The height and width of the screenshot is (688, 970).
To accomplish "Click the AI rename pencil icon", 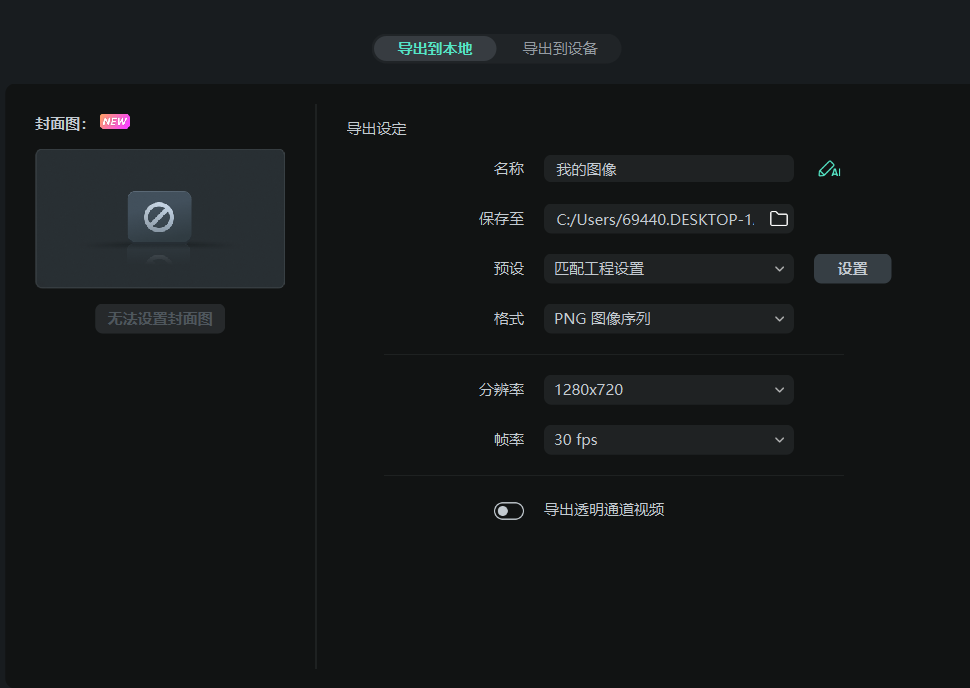I will point(829,168).
